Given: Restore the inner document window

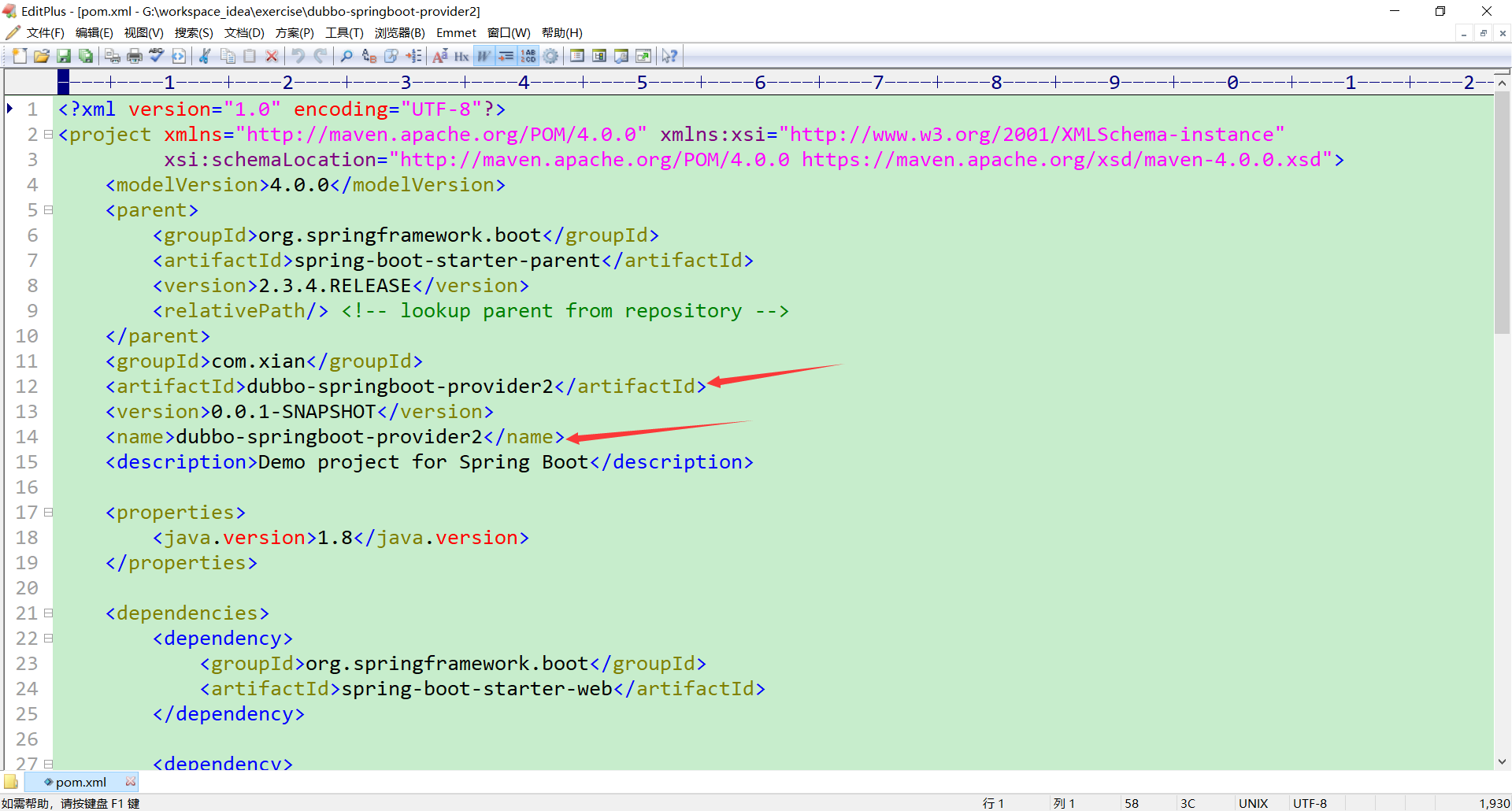Looking at the screenshot, I should (x=1483, y=33).
